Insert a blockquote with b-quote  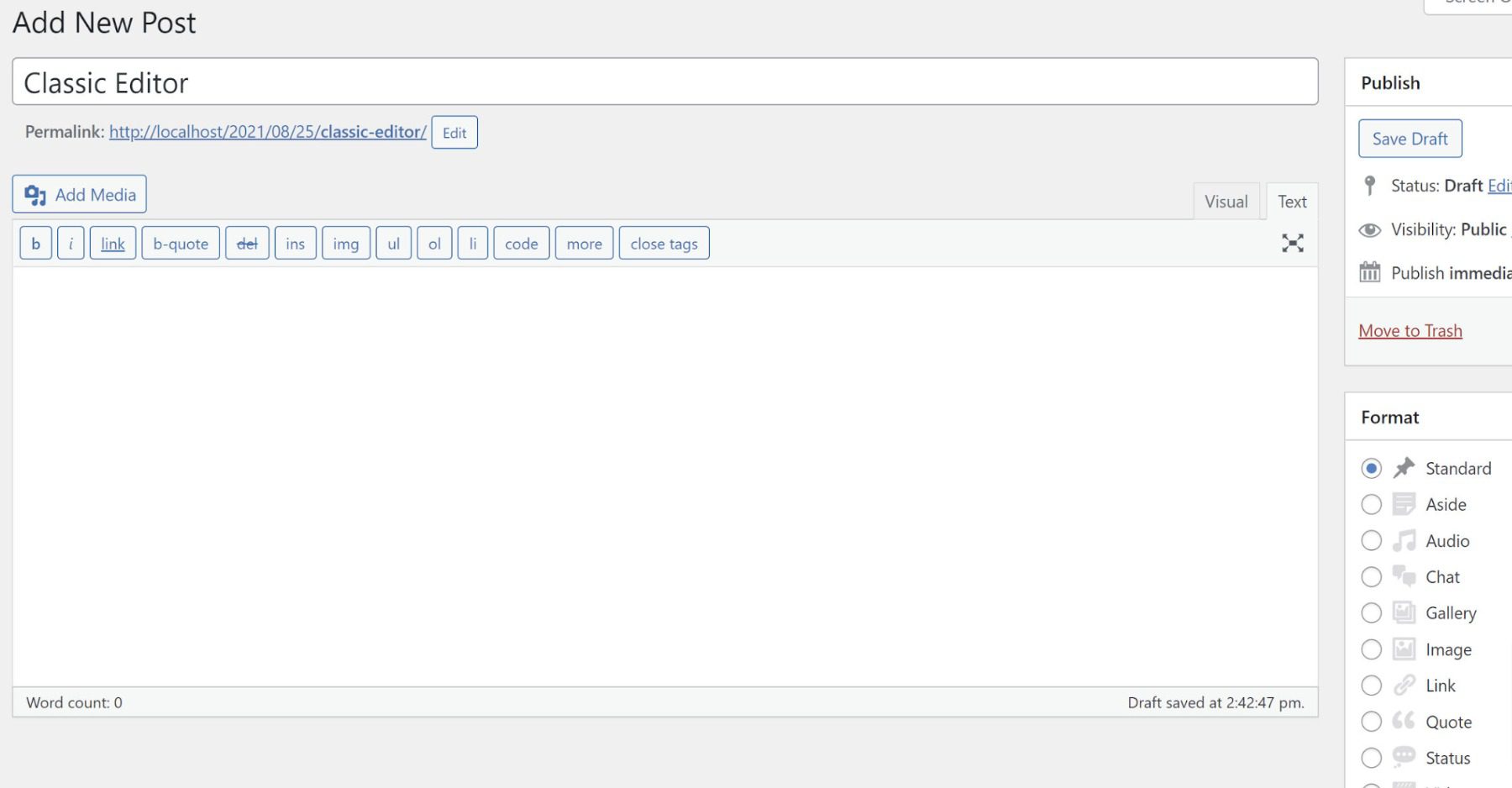click(x=180, y=243)
